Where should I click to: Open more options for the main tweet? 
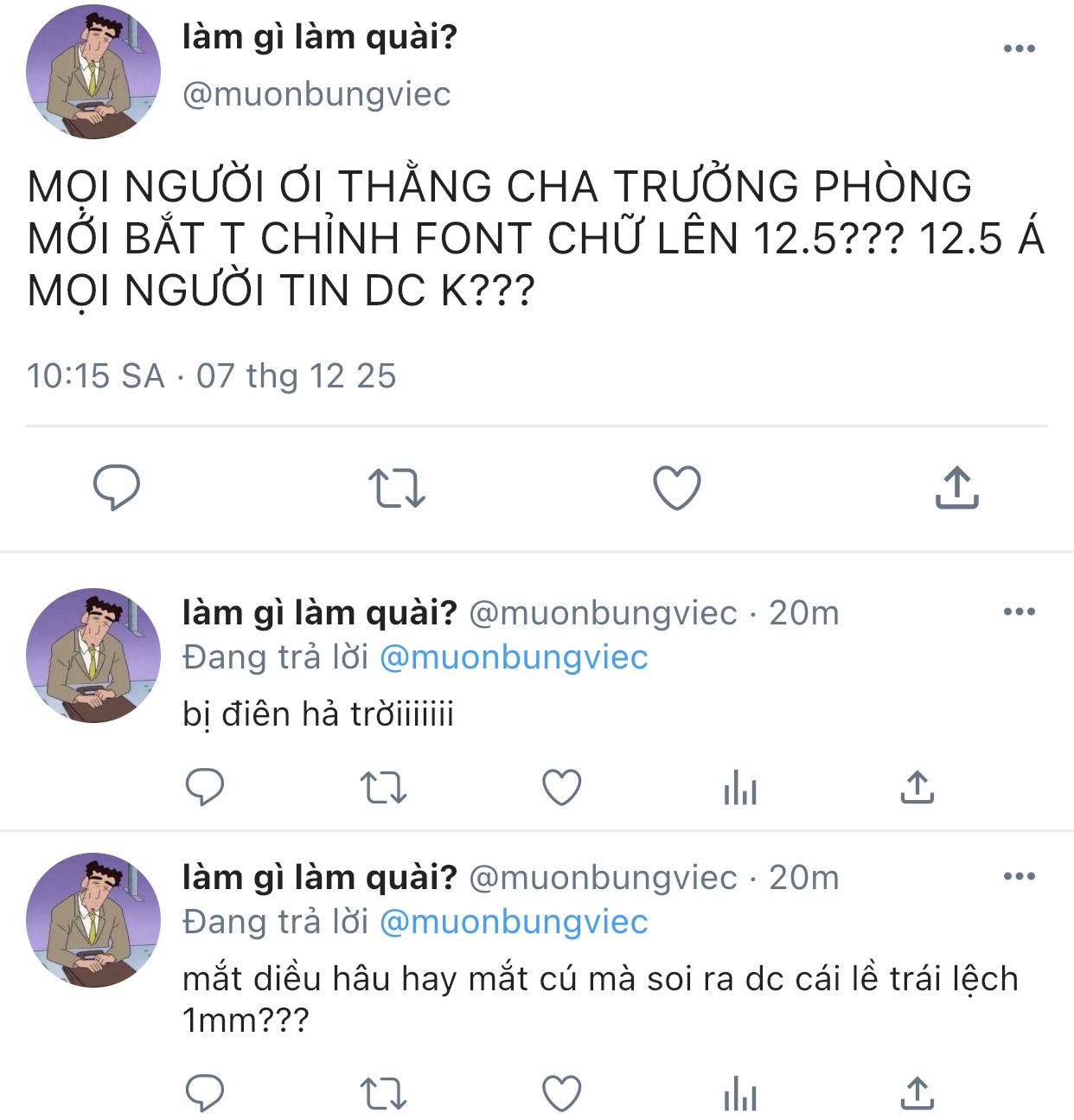[1020, 48]
